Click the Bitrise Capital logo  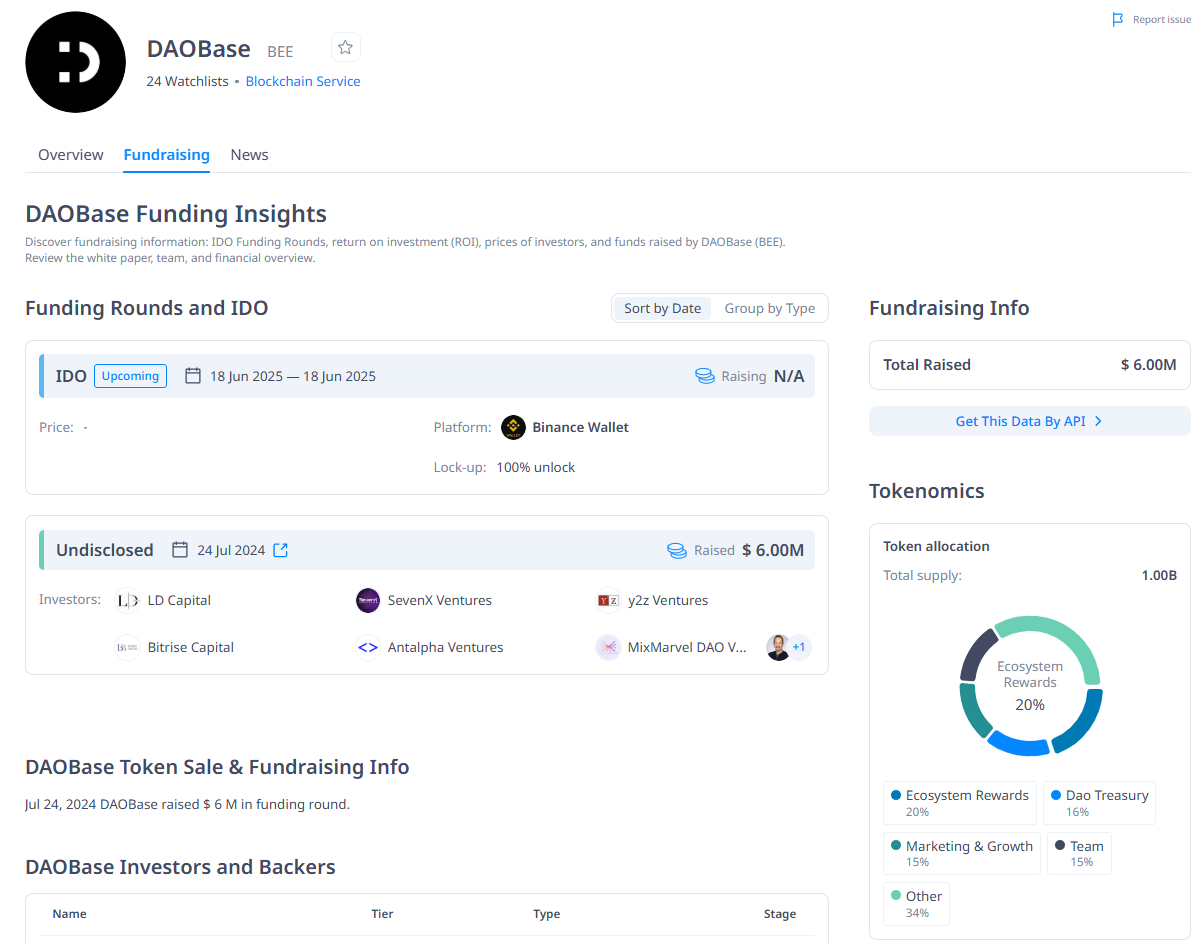tap(128, 647)
